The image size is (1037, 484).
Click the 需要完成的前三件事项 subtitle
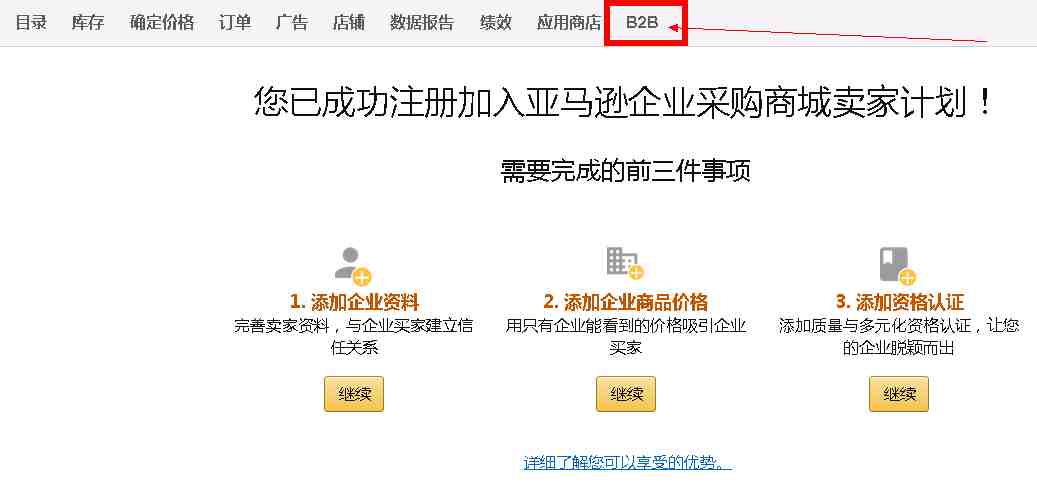coord(626,171)
